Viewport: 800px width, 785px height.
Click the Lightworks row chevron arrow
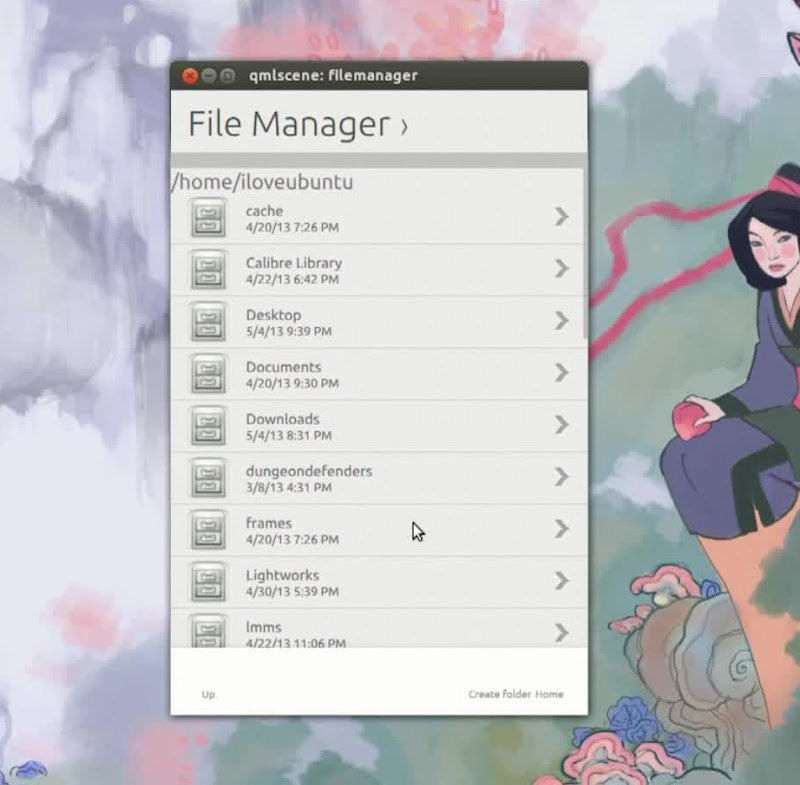[561, 581]
